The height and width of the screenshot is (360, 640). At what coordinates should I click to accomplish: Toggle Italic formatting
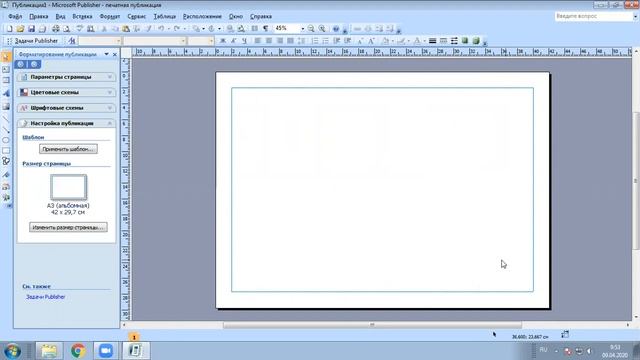point(233,41)
